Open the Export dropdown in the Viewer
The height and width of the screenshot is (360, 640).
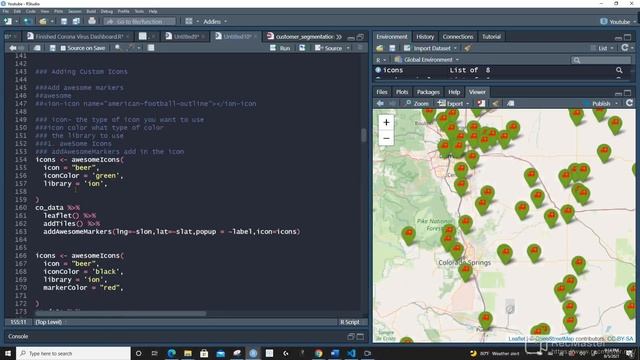click(453, 103)
